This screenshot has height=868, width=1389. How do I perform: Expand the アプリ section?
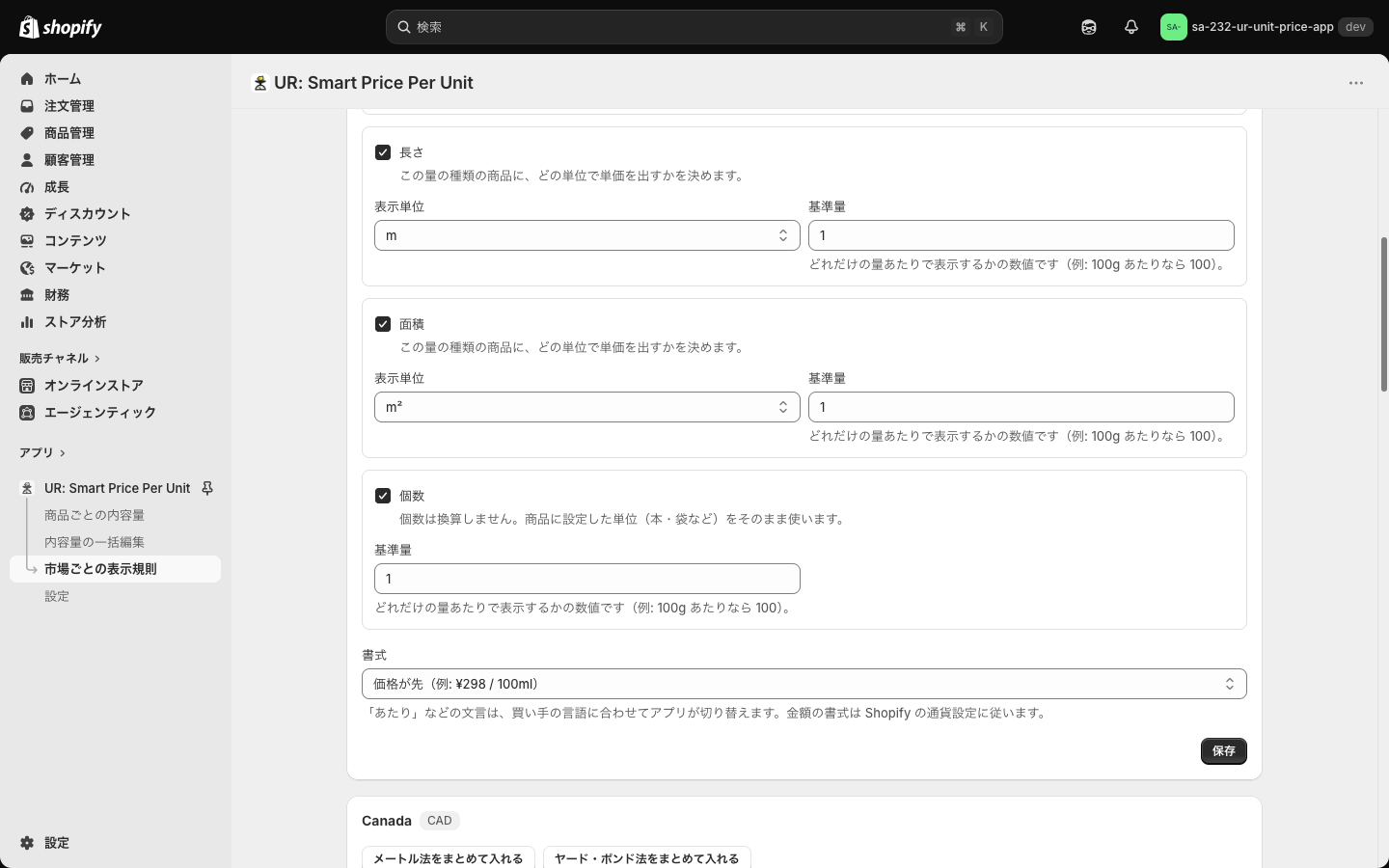(42, 452)
